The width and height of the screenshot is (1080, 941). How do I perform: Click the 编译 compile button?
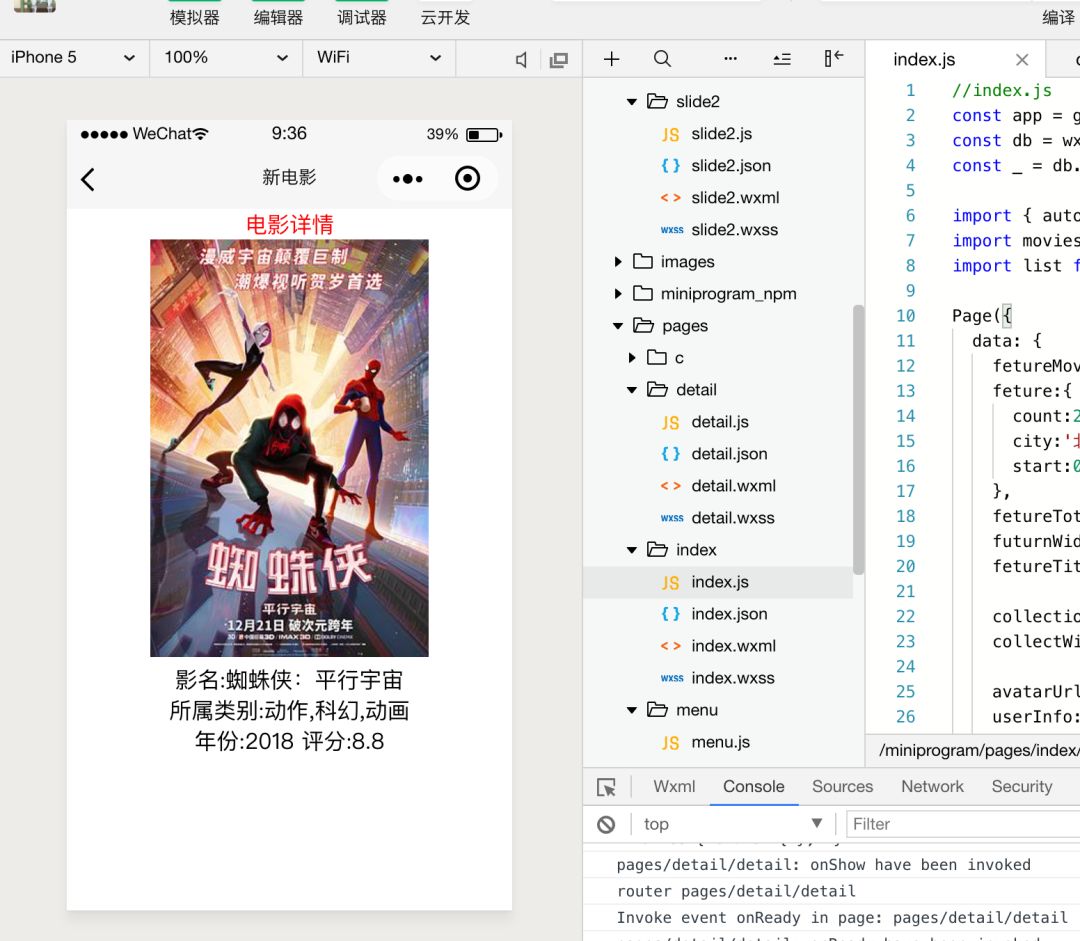(1059, 17)
